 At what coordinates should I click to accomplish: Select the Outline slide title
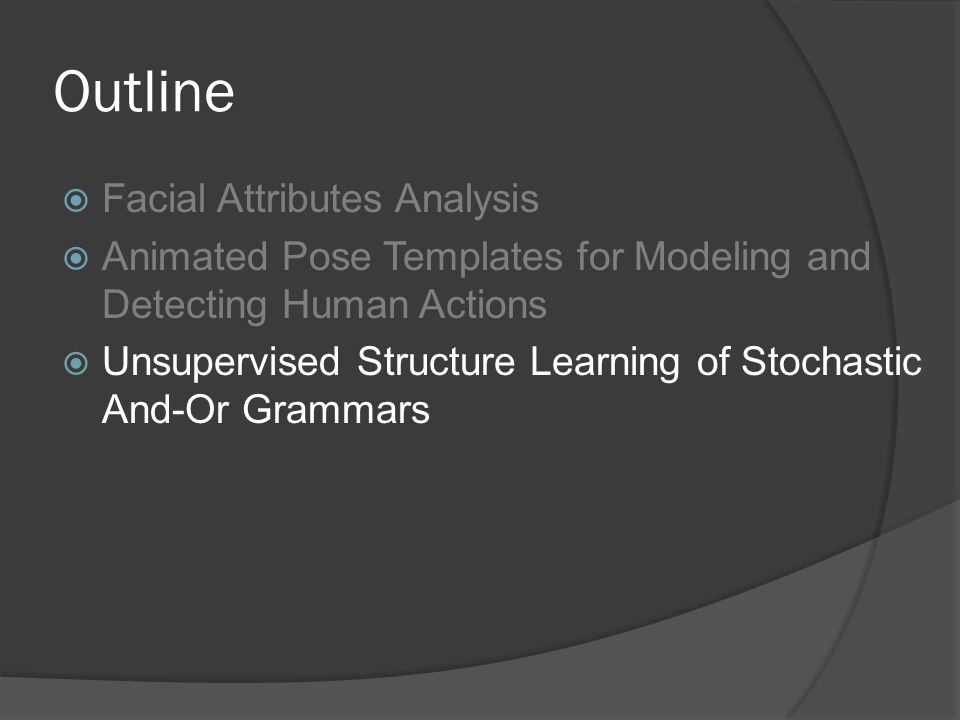pyautogui.click(x=144, y=92)
